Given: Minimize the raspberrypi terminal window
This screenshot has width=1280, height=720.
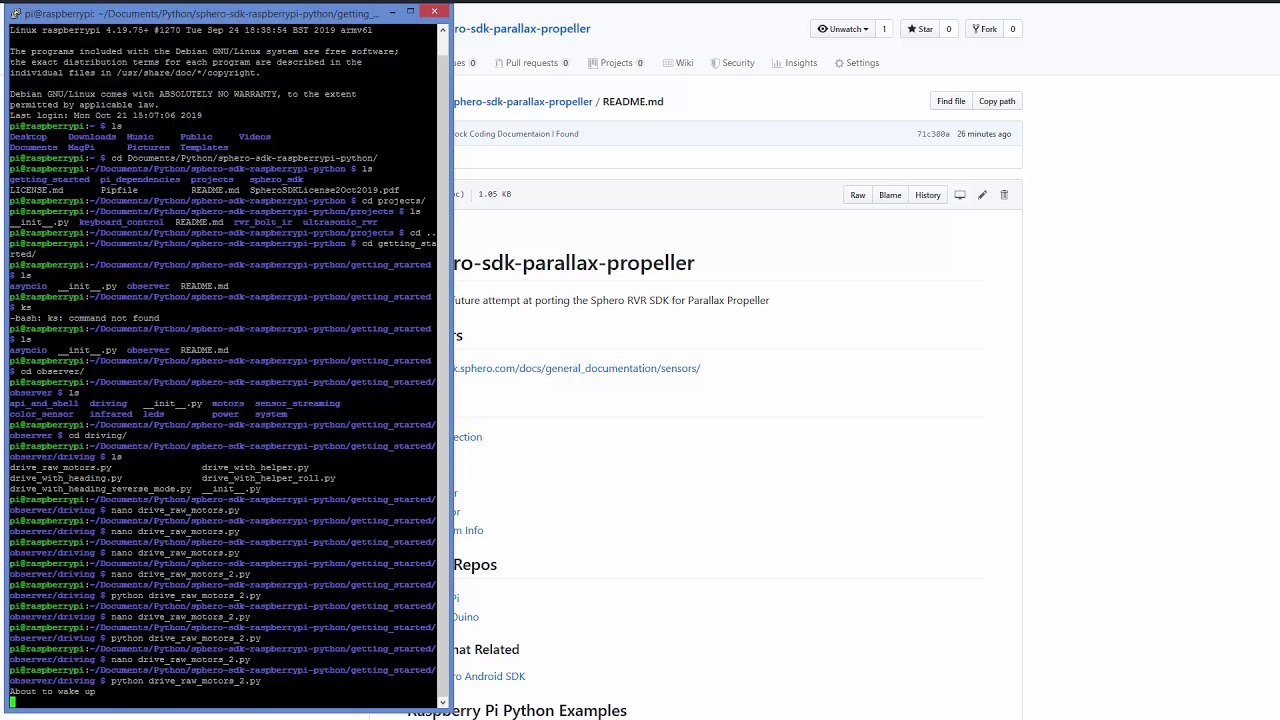Looking at the screenshot, I should (x=392, y=11).
